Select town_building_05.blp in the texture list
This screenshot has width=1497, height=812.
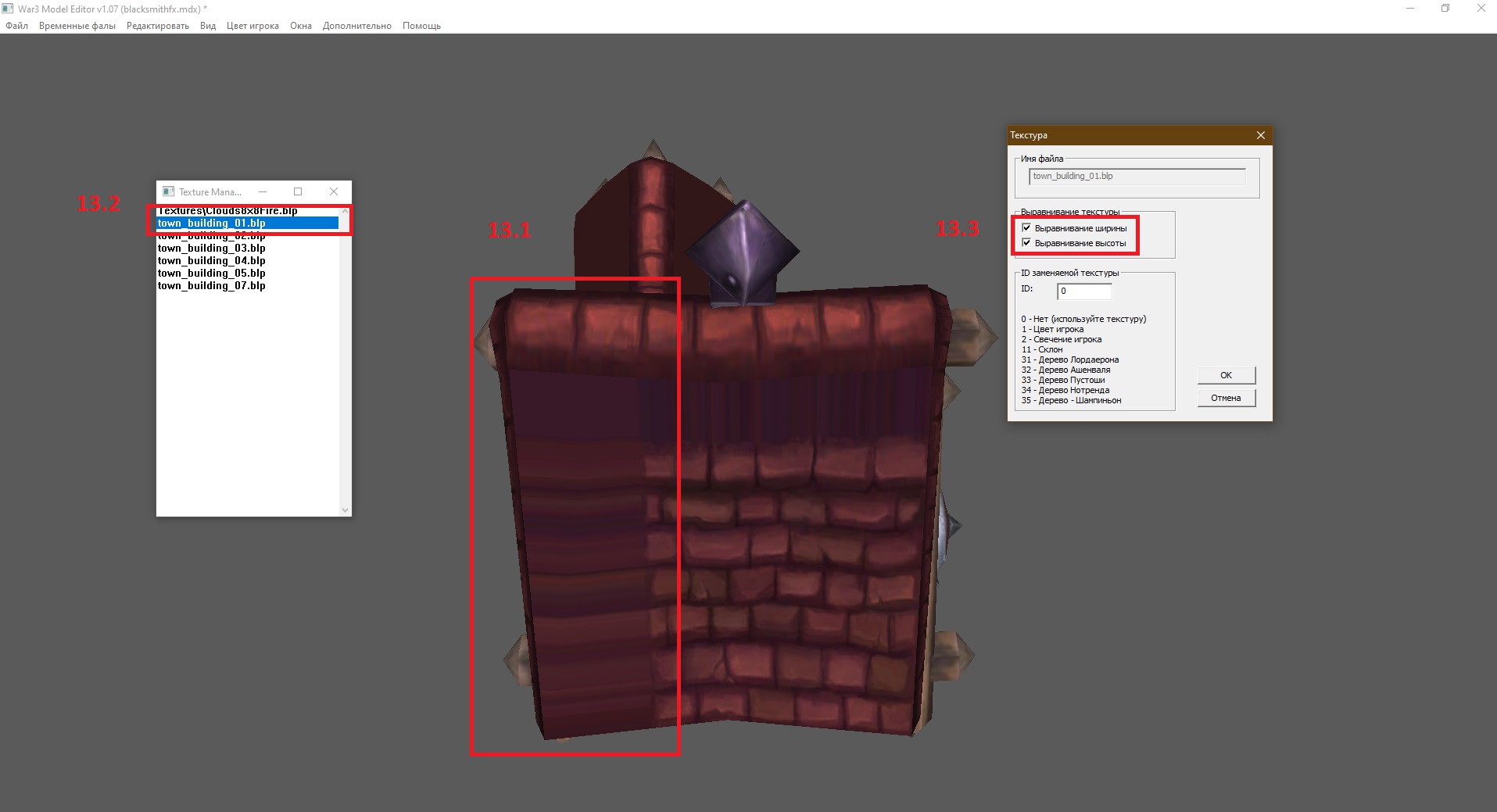pos(248,273)
